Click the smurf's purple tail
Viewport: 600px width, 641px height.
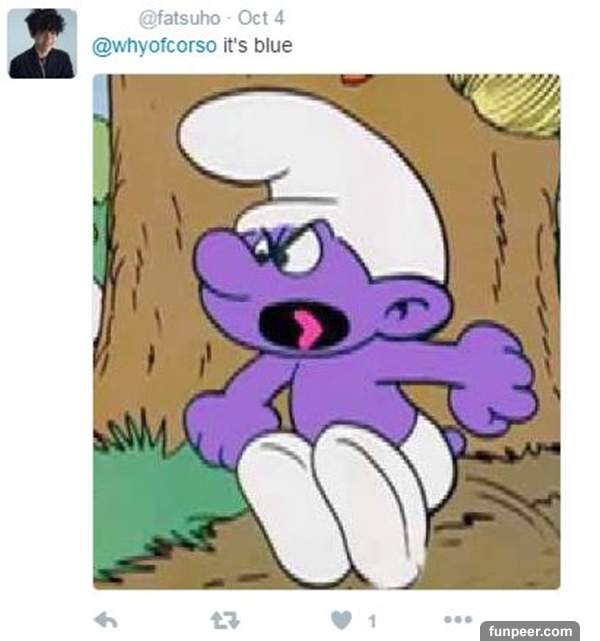coord(455,441)
